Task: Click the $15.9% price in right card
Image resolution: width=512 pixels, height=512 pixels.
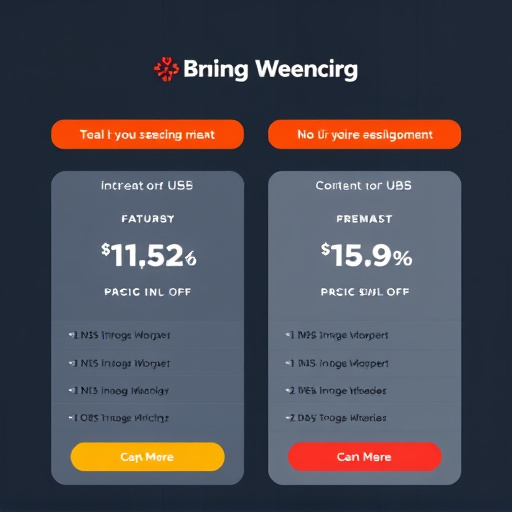Action: tap(366, 256)
